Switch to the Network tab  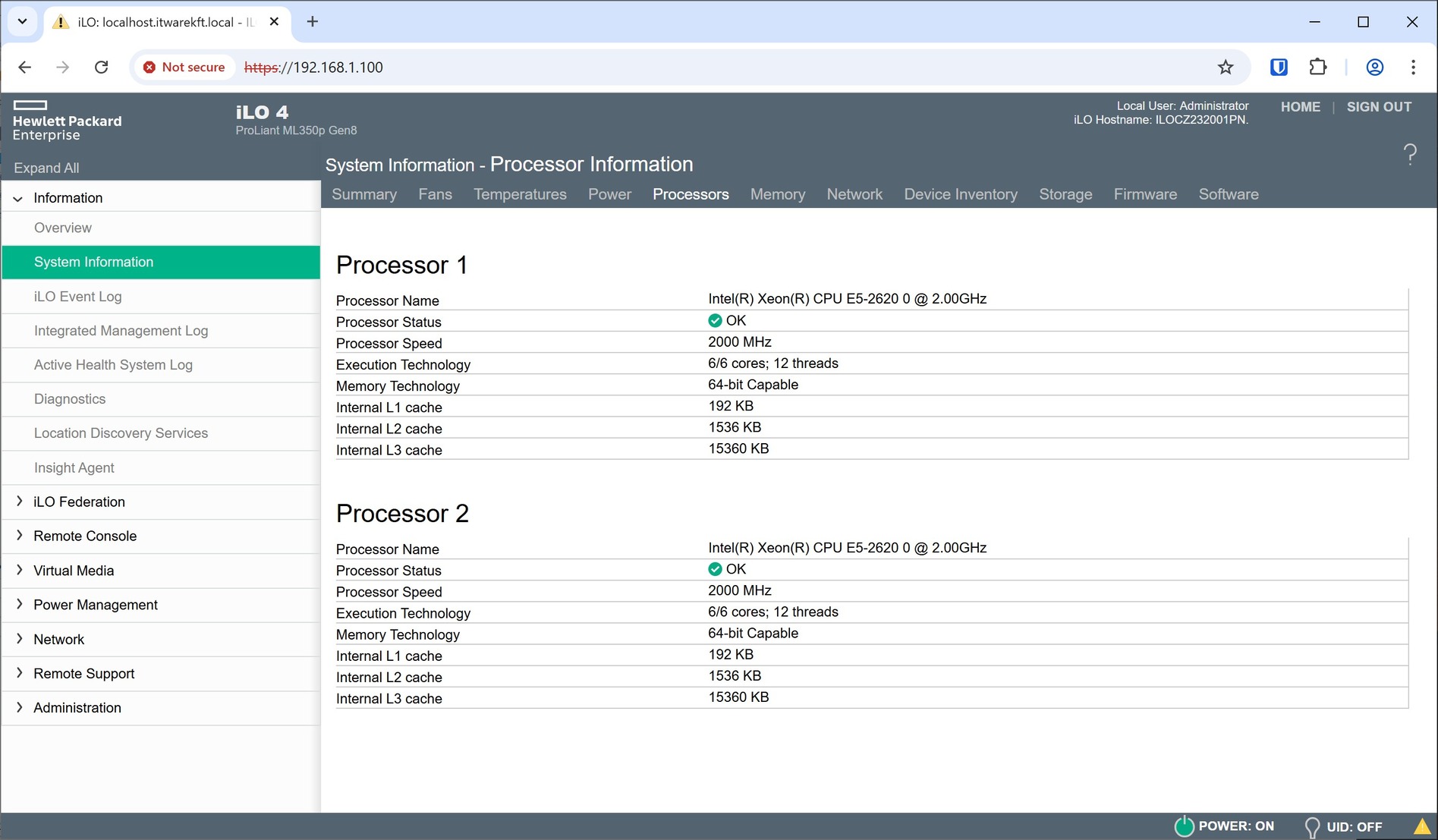(x=854, y=194)
